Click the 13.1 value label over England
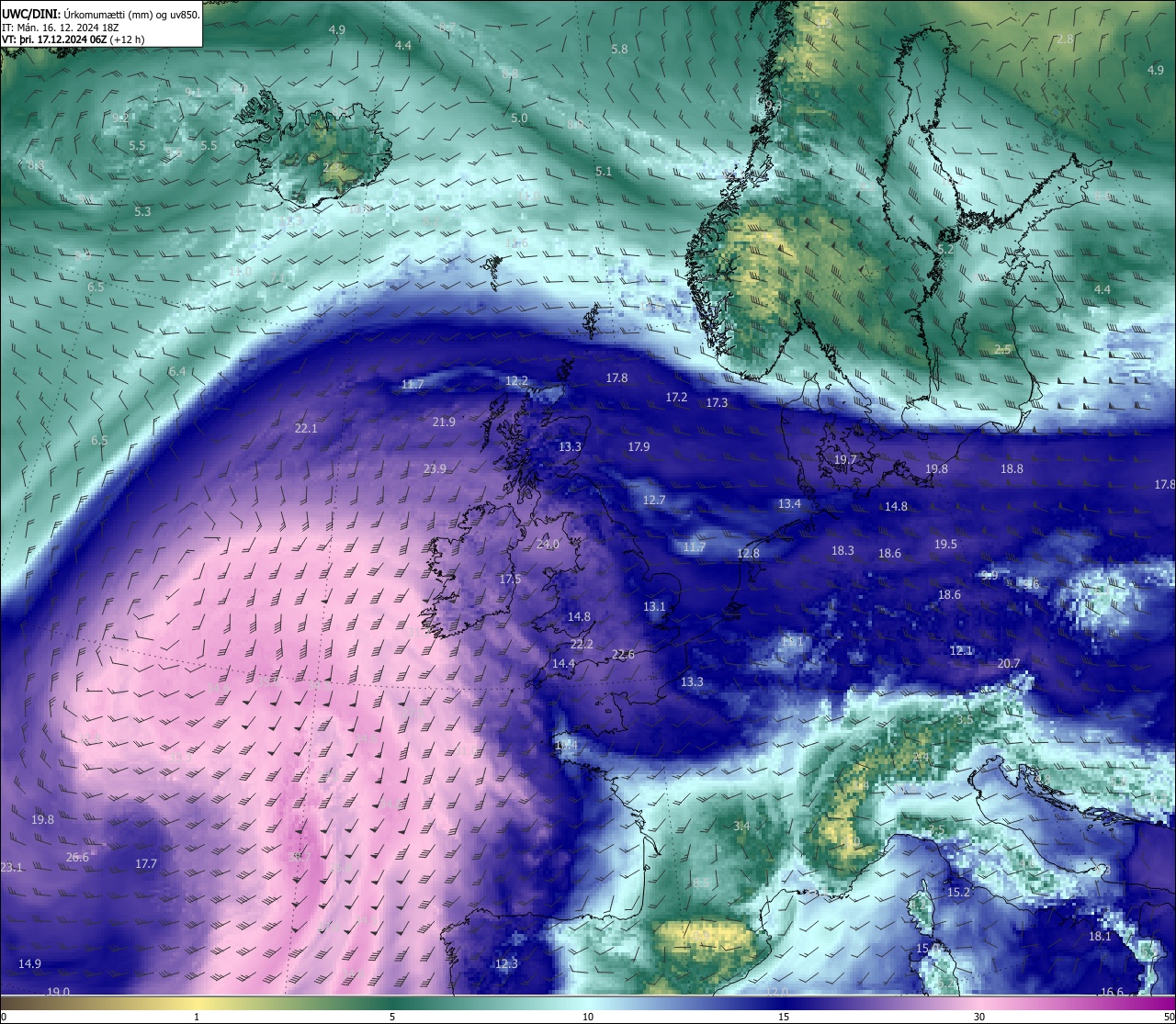This screenshot has height=1024, width=1176. coord(654,607)
